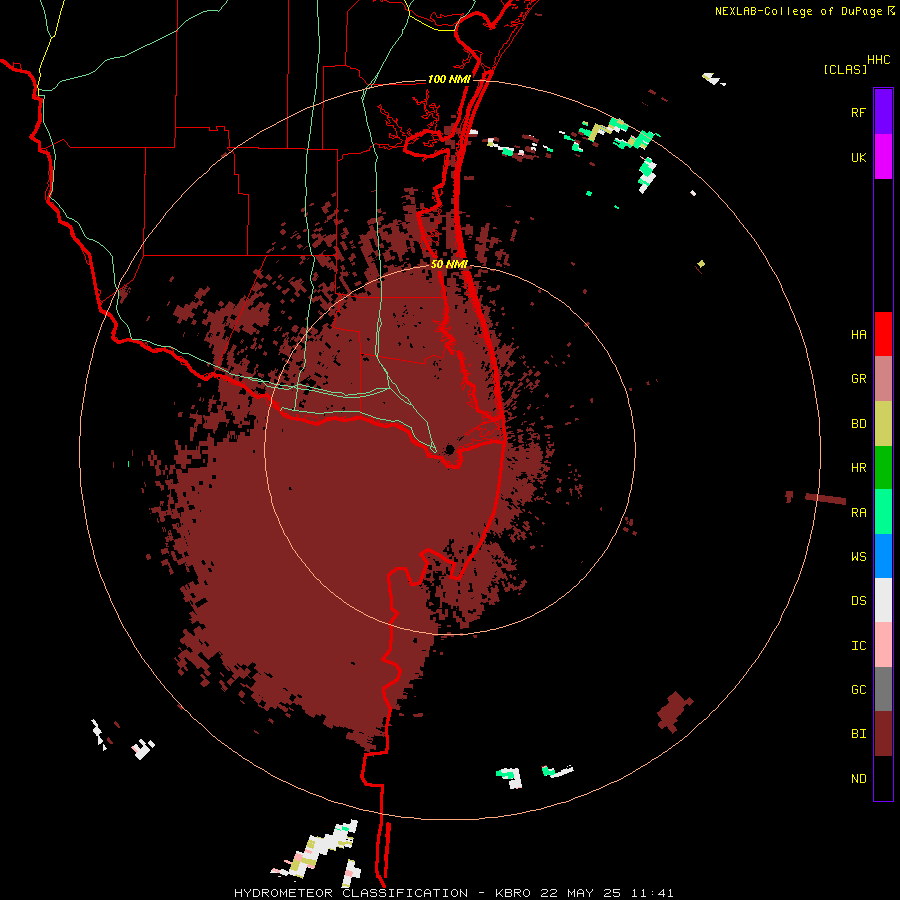
Task: Click the ND legend label text
Action: click(858, 778)
